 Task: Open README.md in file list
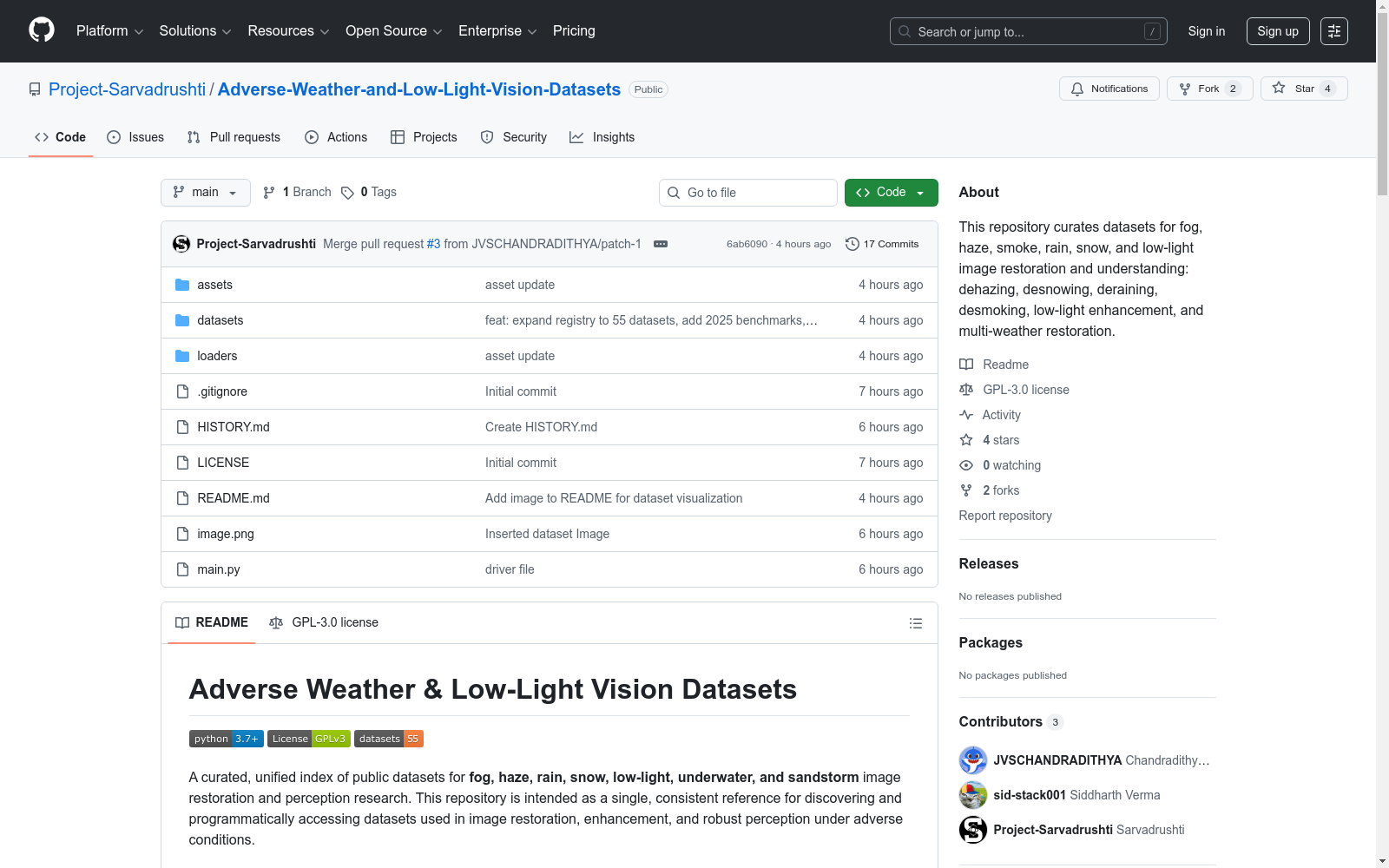pos(234,498)
